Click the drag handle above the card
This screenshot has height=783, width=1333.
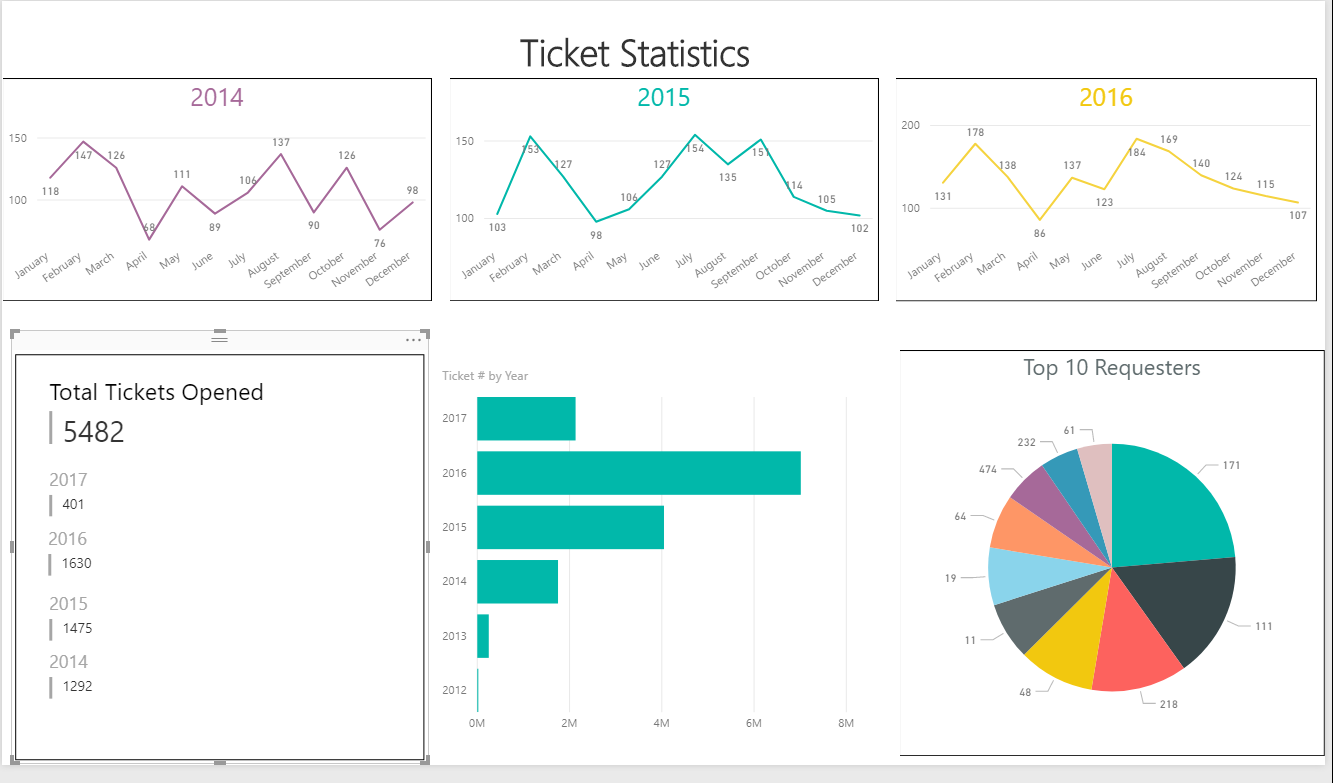click(220, 339)
